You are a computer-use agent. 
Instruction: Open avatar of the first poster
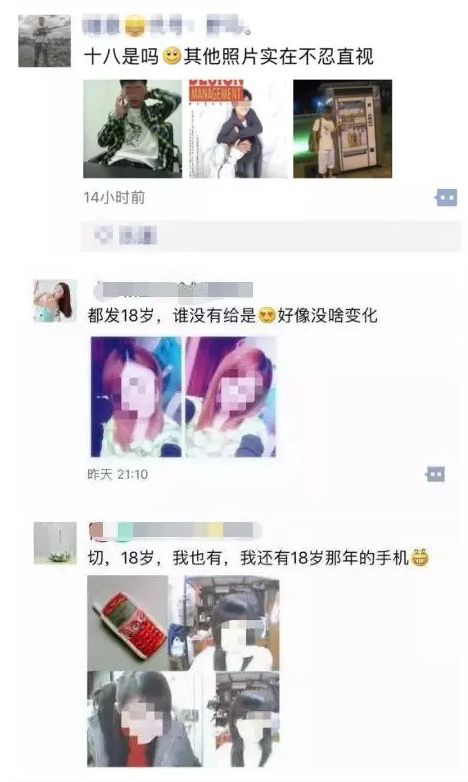click(44, 41)
